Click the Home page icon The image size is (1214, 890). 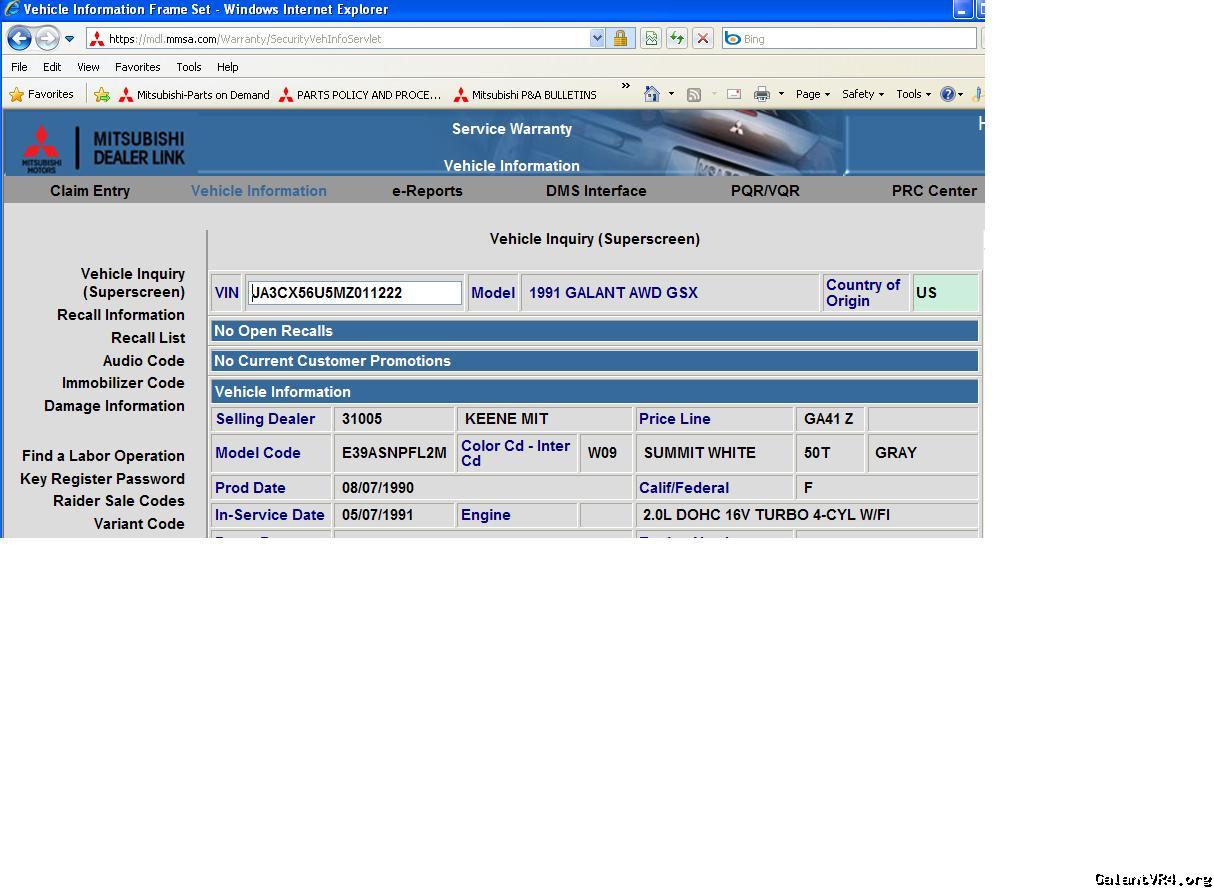click(x=652, y=94)
